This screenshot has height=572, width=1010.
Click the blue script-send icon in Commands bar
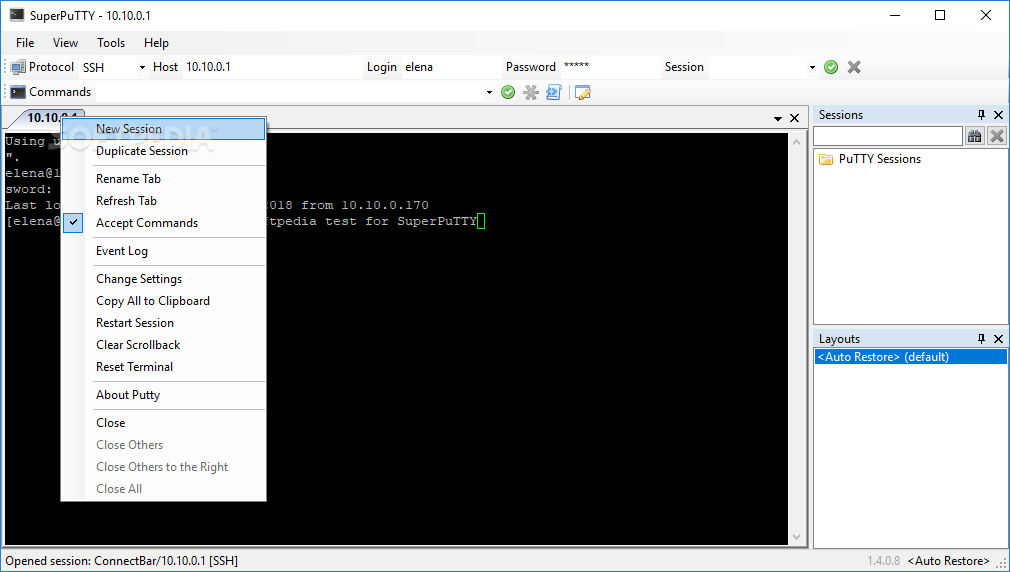(553, 92)
